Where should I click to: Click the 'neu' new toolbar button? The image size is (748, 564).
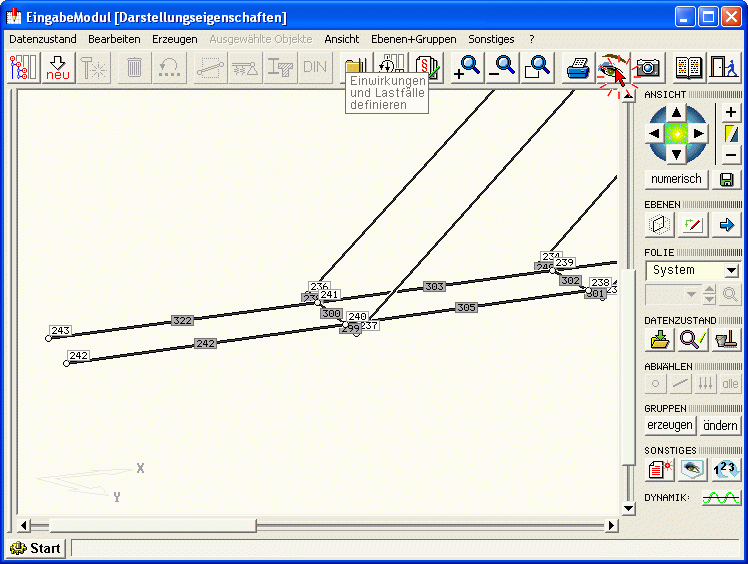58,67
